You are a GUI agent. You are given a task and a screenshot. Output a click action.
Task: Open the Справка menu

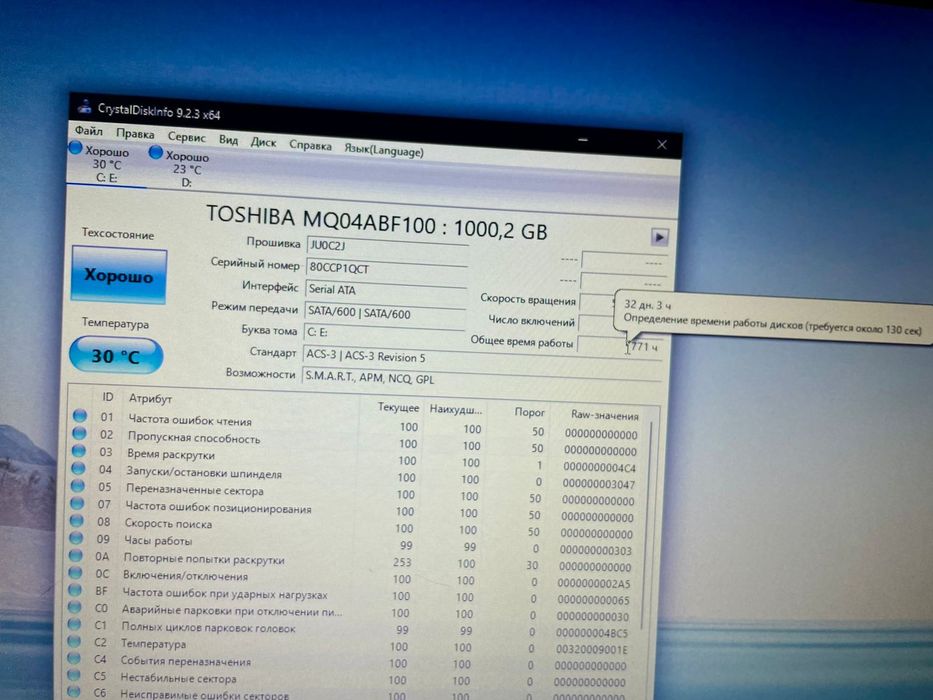310,145
